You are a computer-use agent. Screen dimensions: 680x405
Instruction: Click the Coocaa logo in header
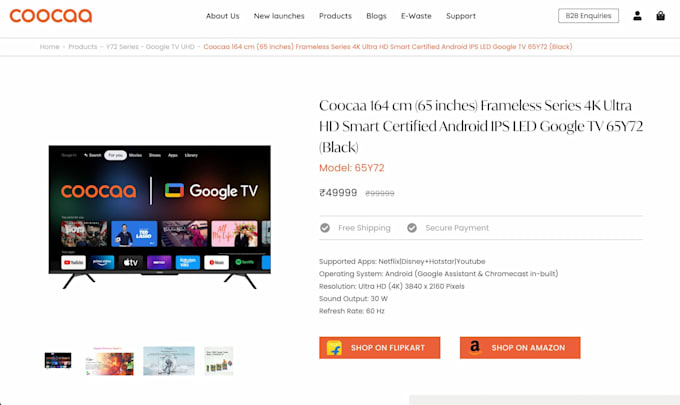[x=51, y=16]
